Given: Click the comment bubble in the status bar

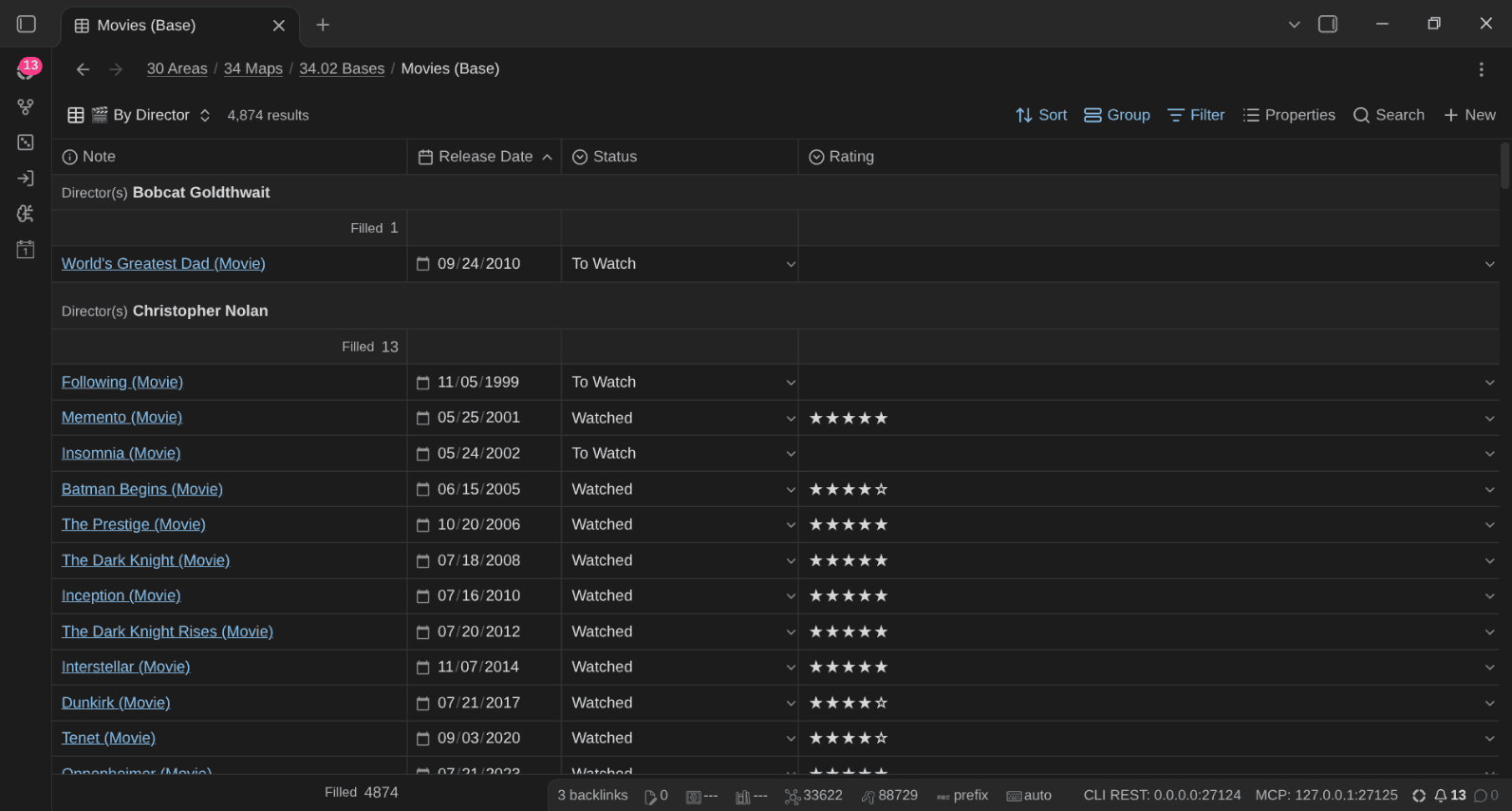Looking at the screenshot, I should 1486,796.
